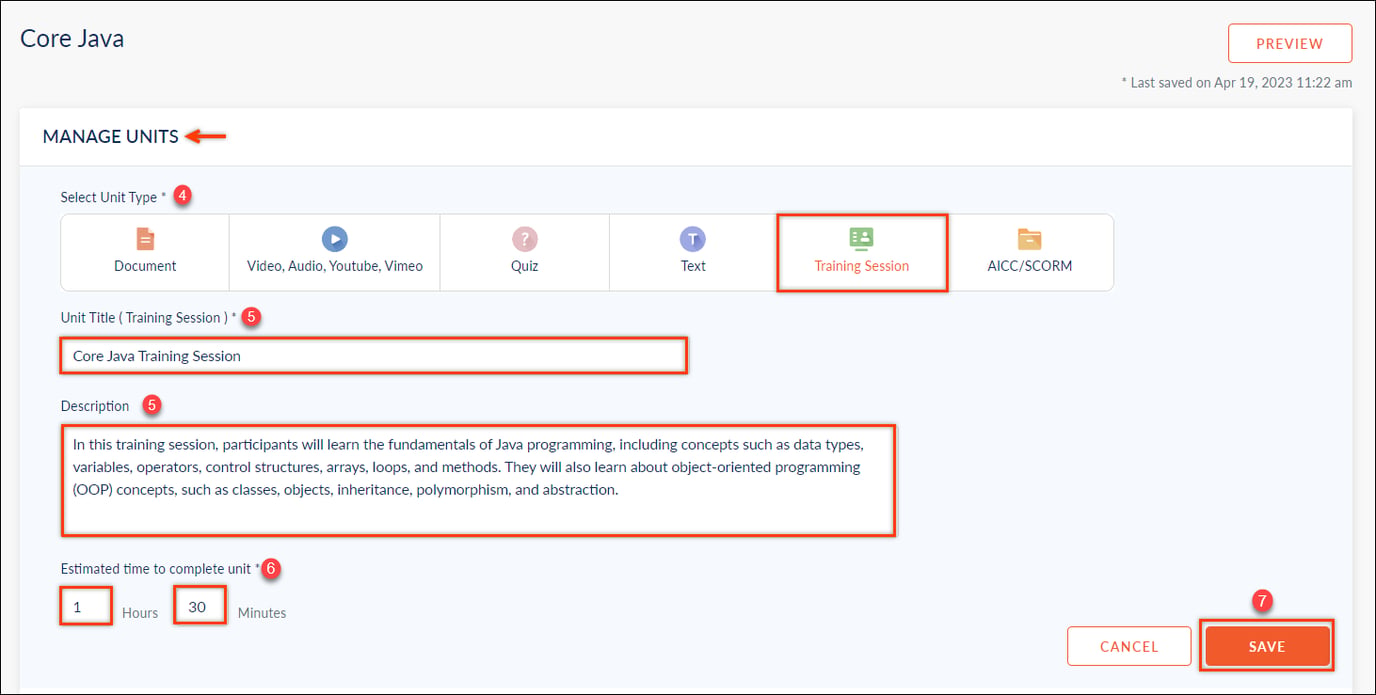This screenshot has height=695, width=1376.
Task: Click the AICC/SCORM label
Action: click(x=1030, y=266)
